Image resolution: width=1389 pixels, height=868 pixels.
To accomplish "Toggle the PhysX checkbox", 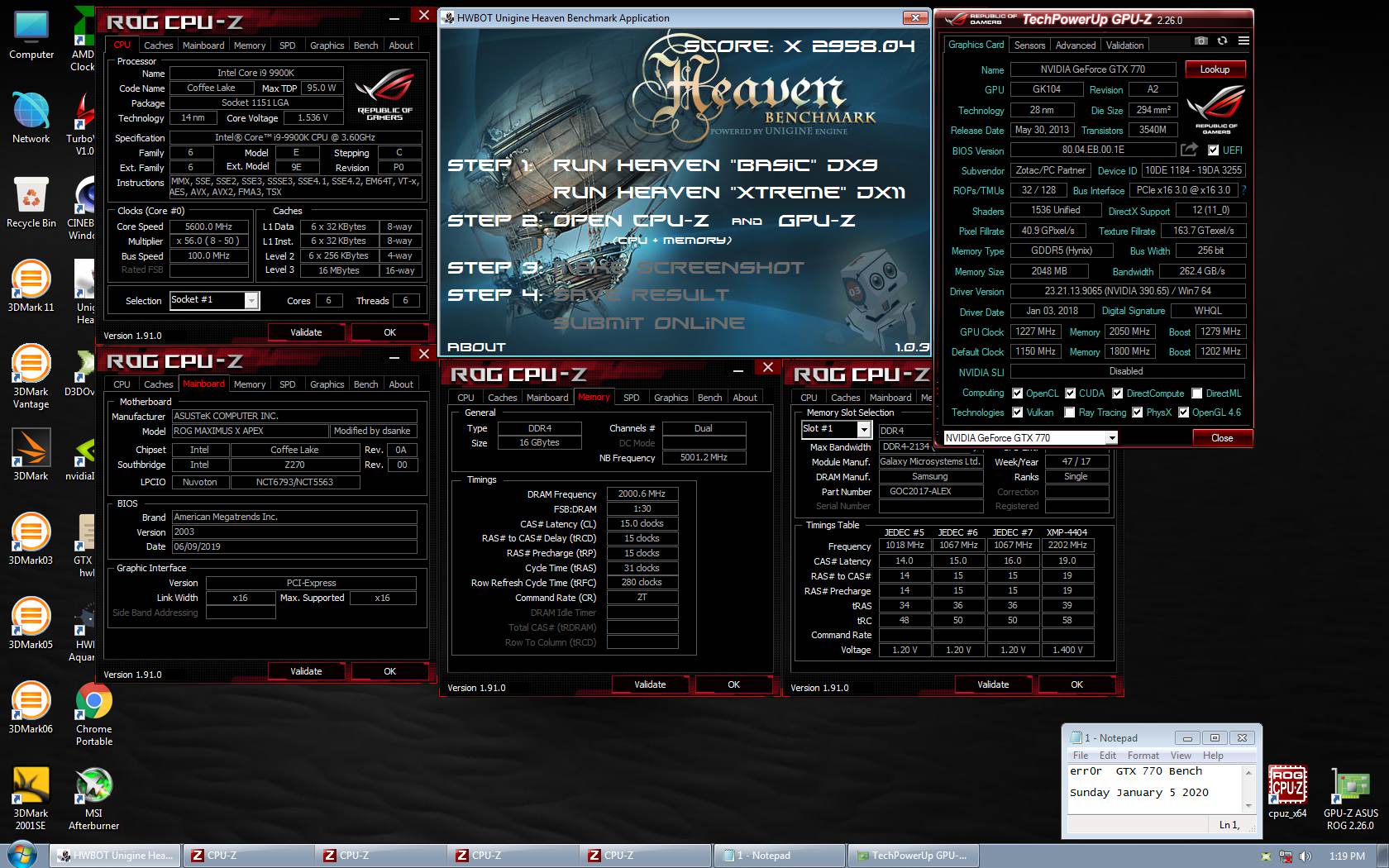I will (1137, 413).
